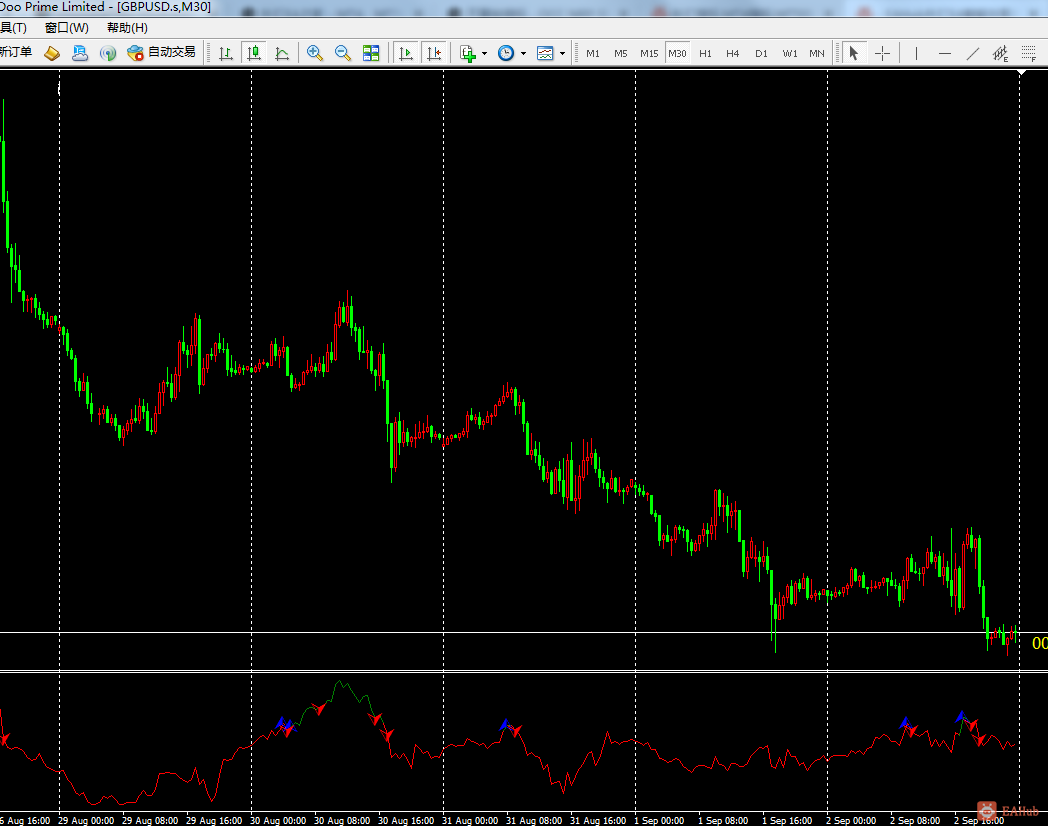Screen dimensions: 1048x826
Task: Click the chart shift triangle marker at top
Action: point(1021,72)
